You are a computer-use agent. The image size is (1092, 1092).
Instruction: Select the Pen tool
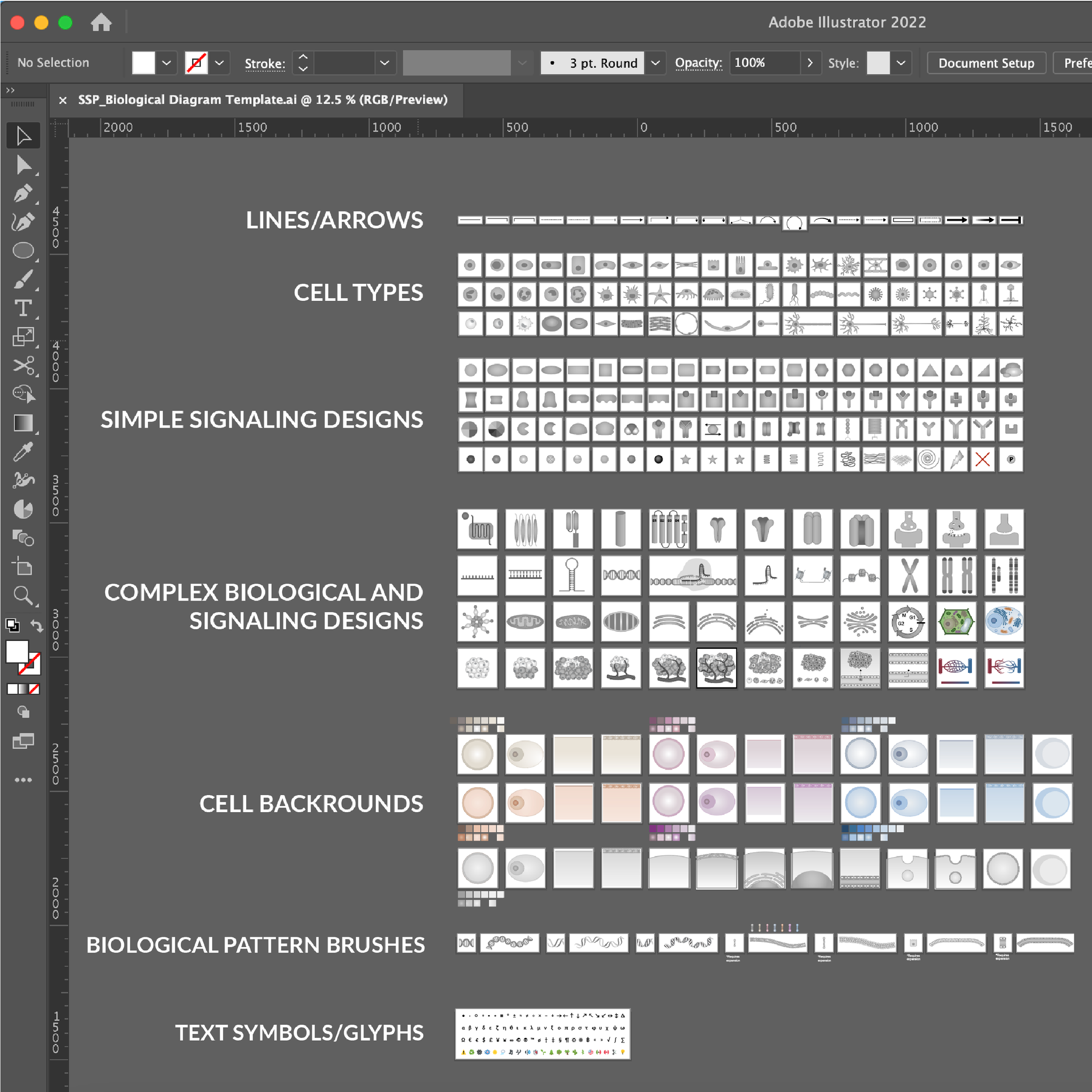tap(23, 193)
